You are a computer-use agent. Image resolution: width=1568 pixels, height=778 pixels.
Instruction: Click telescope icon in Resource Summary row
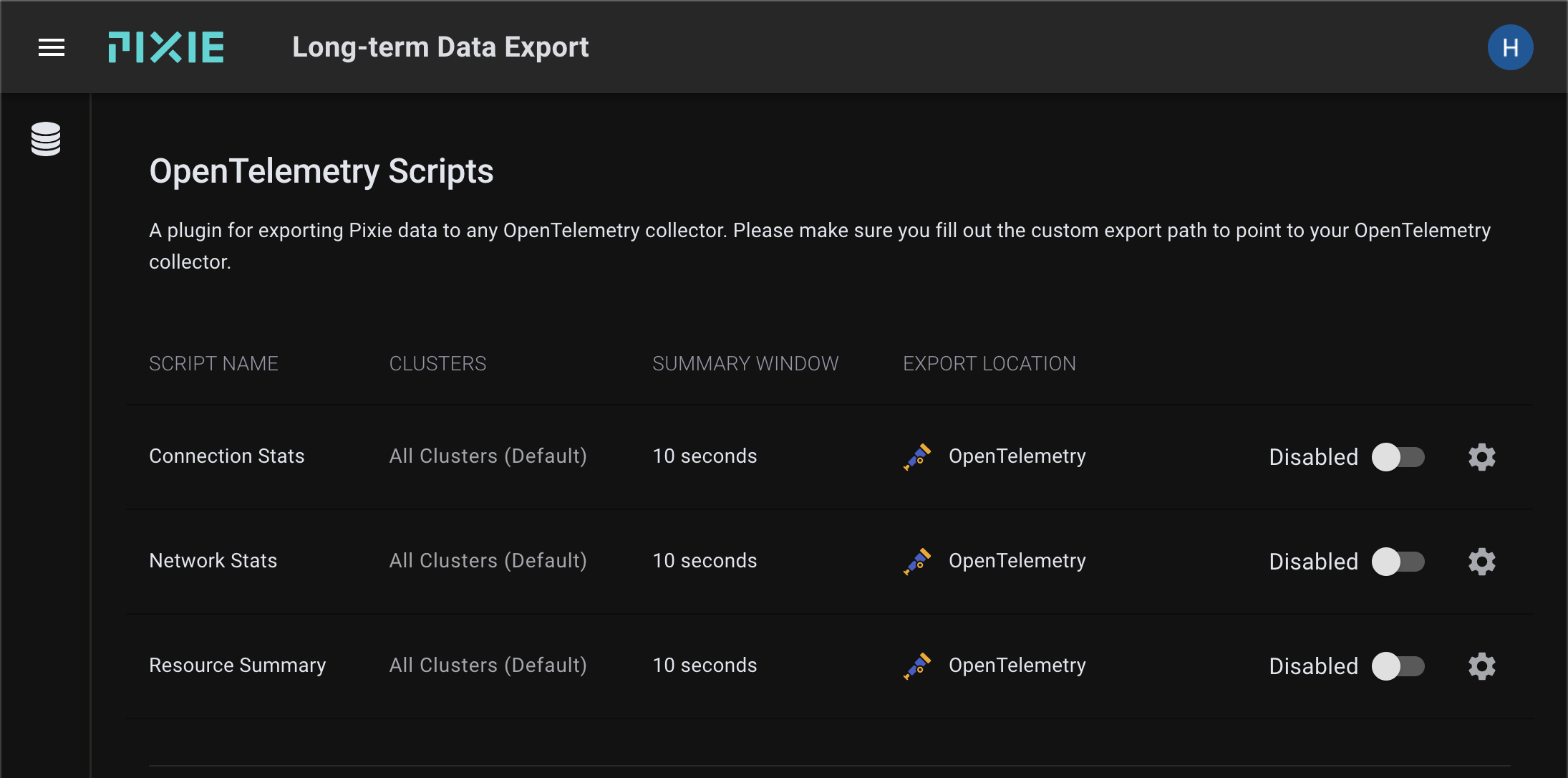(x=917, y=666)
